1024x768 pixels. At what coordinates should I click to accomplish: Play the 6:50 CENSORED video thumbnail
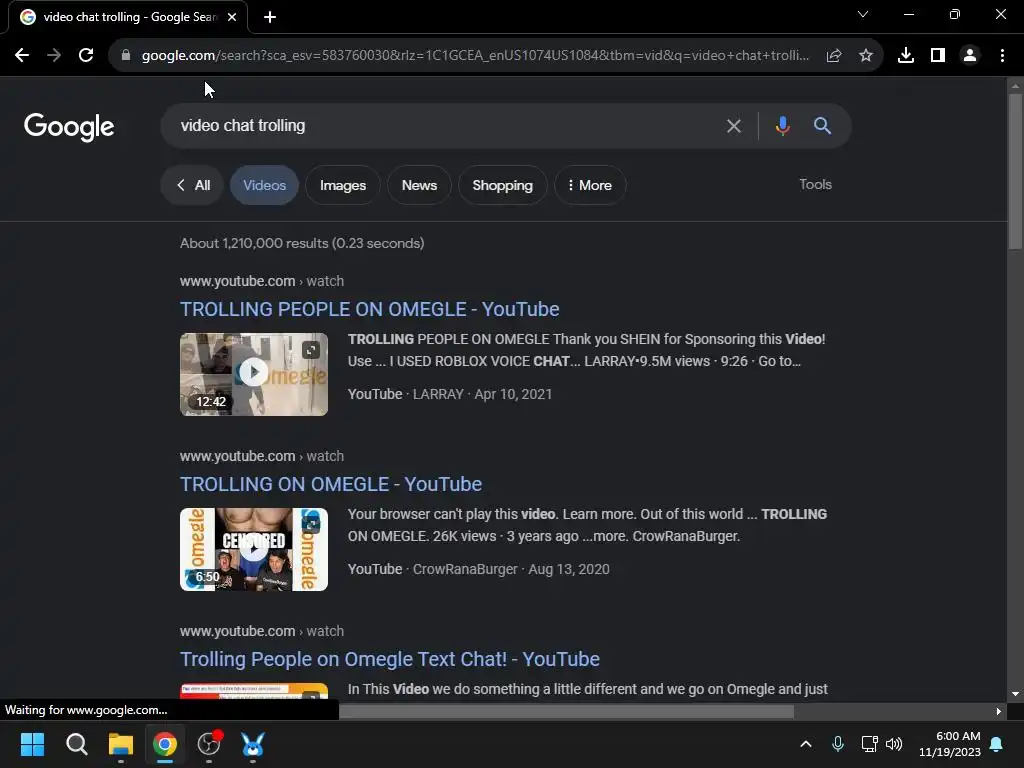tap(254, 549)
